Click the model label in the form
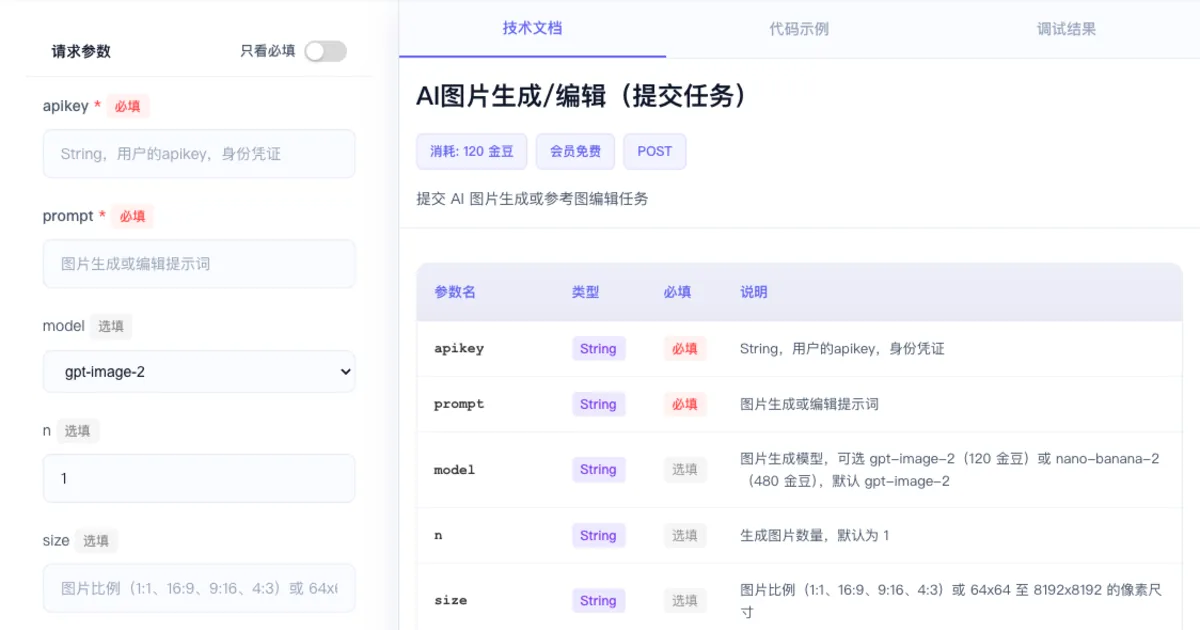Image resolution: width=1200 pixels, height=630 pixels. tap(64, 326)
